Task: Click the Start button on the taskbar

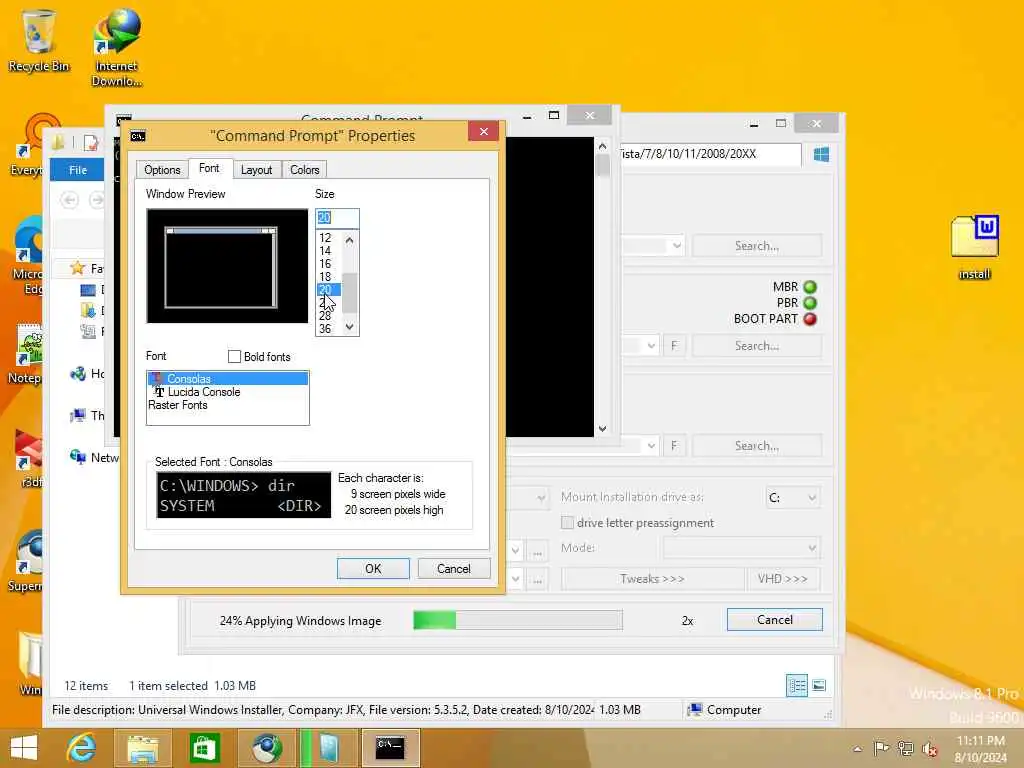Action: pos(24,748)
